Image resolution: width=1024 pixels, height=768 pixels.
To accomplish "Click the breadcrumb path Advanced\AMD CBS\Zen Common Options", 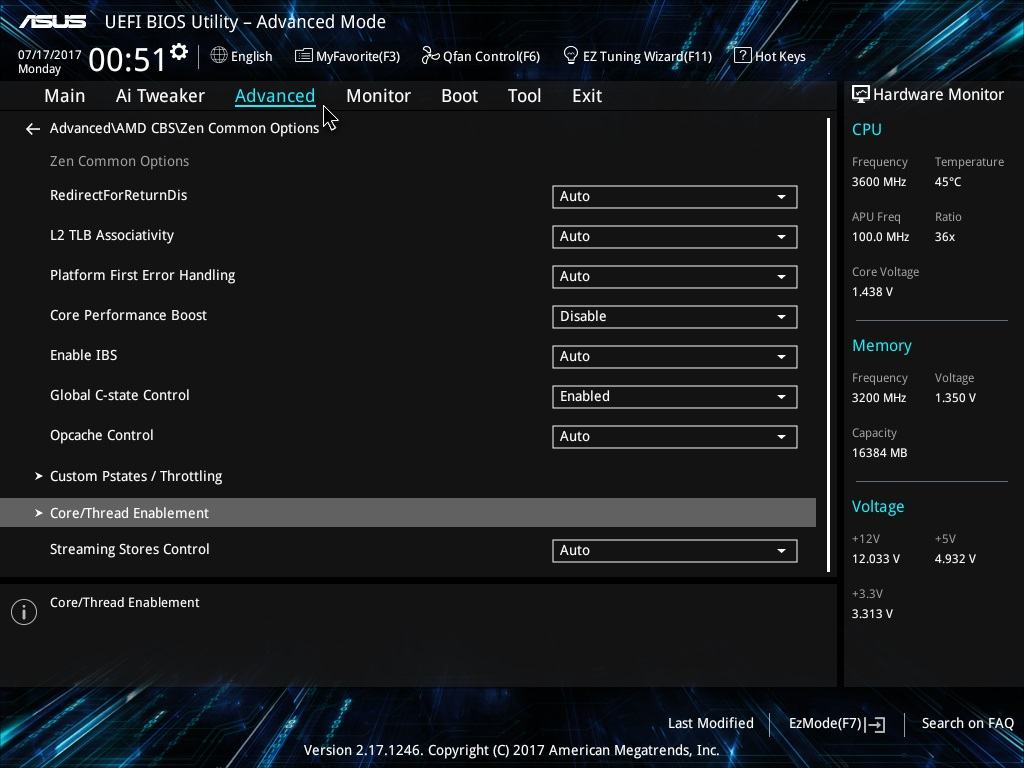I will pyautogui.click(x=184, y=128).
